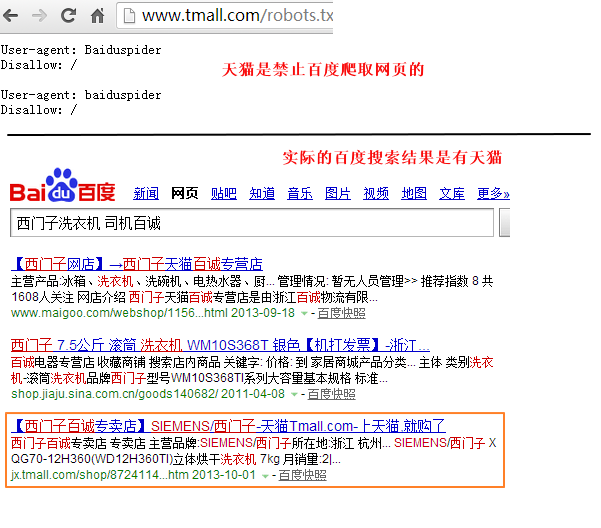Click the second 'Disallow: /' line below lowercase baiduspider
601x528 pixels.
[x=39, y=110]
